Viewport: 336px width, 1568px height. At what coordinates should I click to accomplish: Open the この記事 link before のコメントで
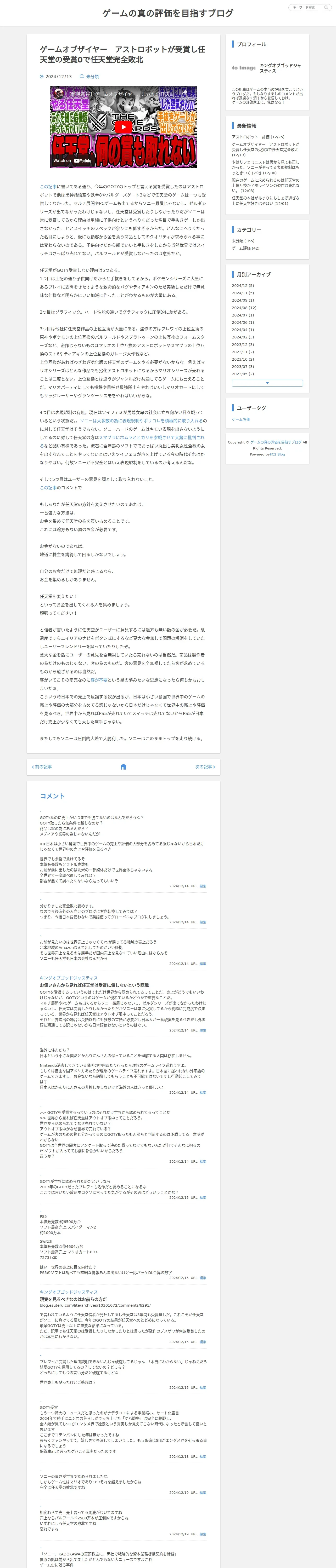(49, 488)
